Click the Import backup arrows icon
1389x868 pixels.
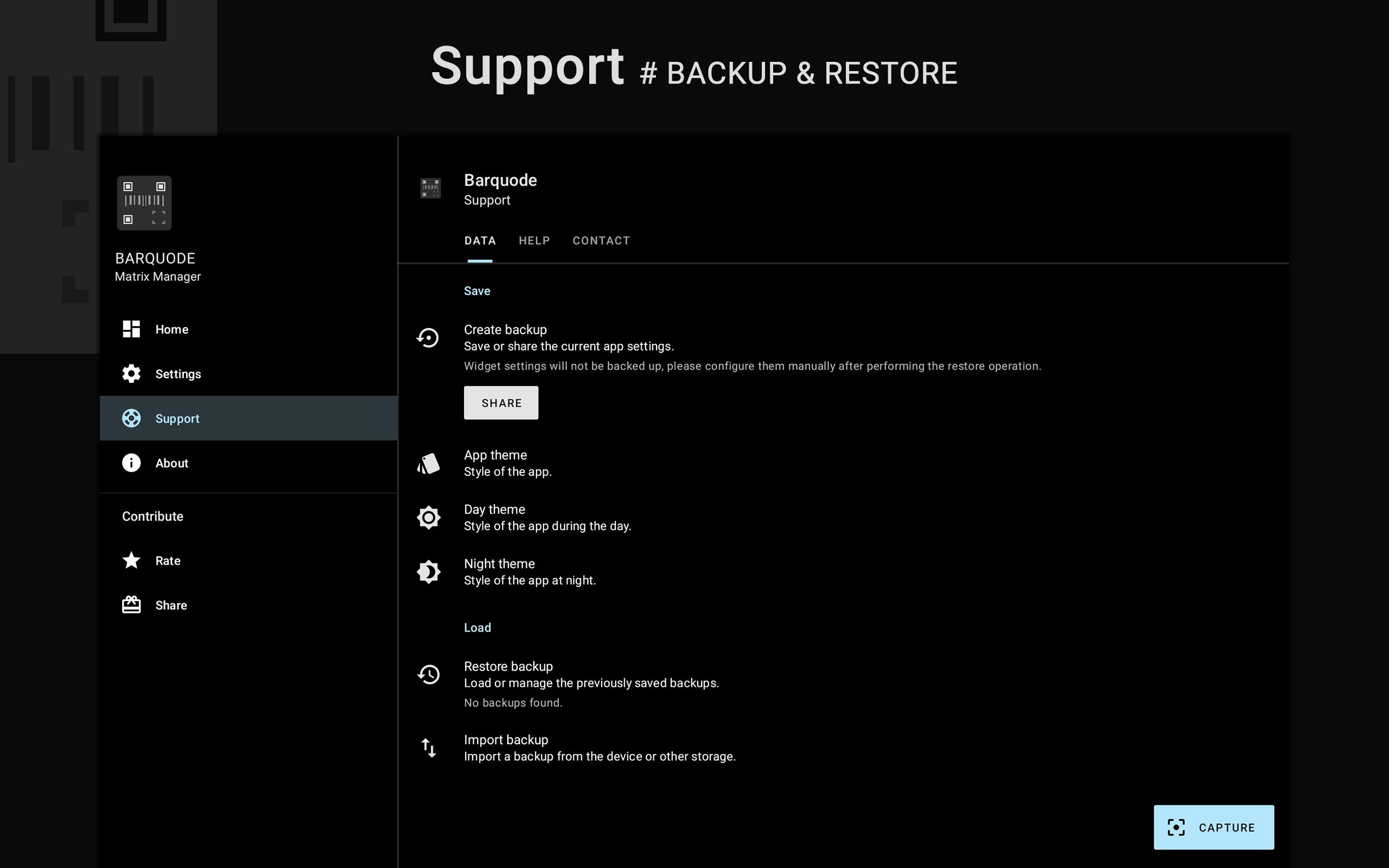(x=428, y=748)
